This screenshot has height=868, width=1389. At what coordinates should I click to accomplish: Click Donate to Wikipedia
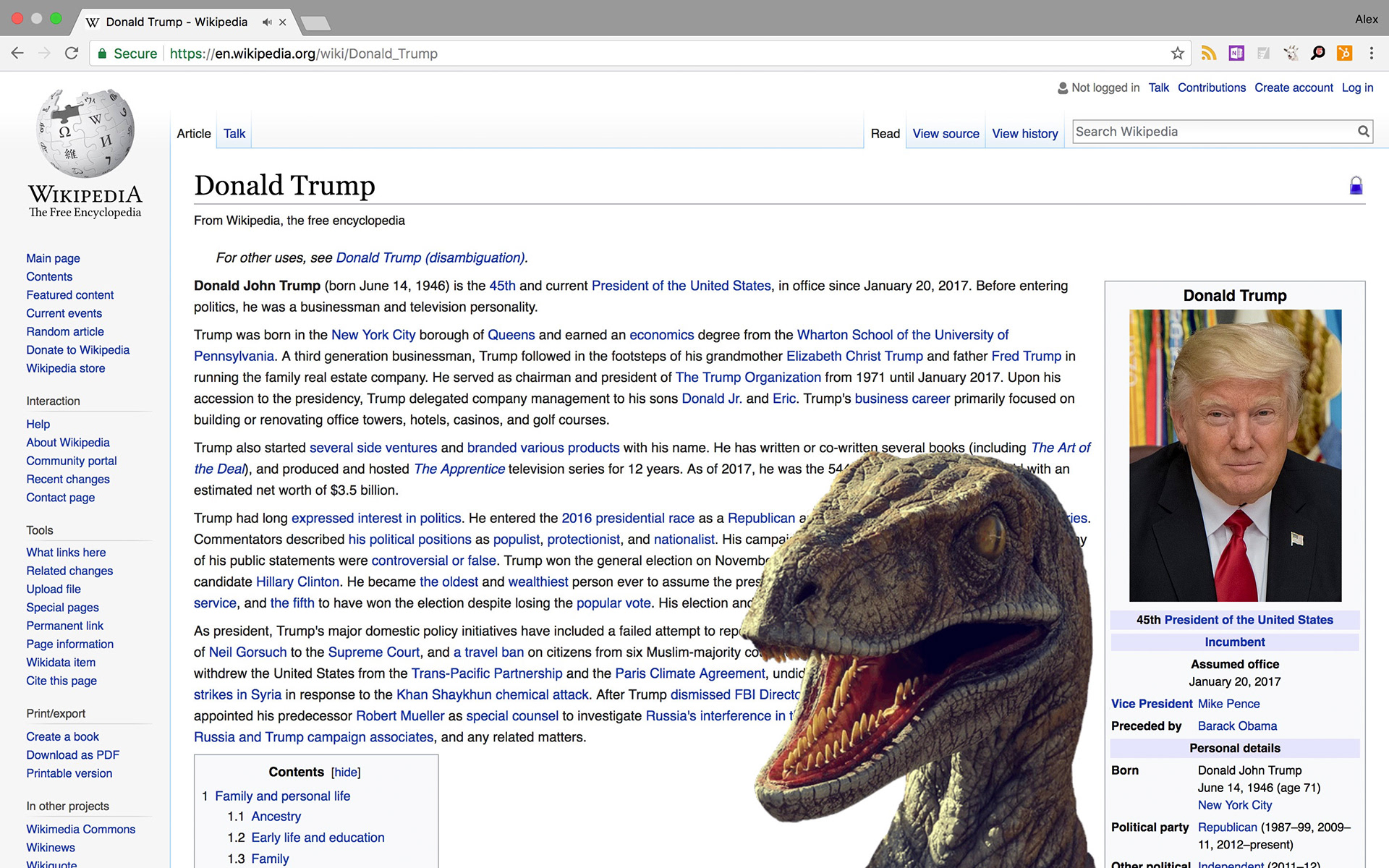[x=78, y=350]
